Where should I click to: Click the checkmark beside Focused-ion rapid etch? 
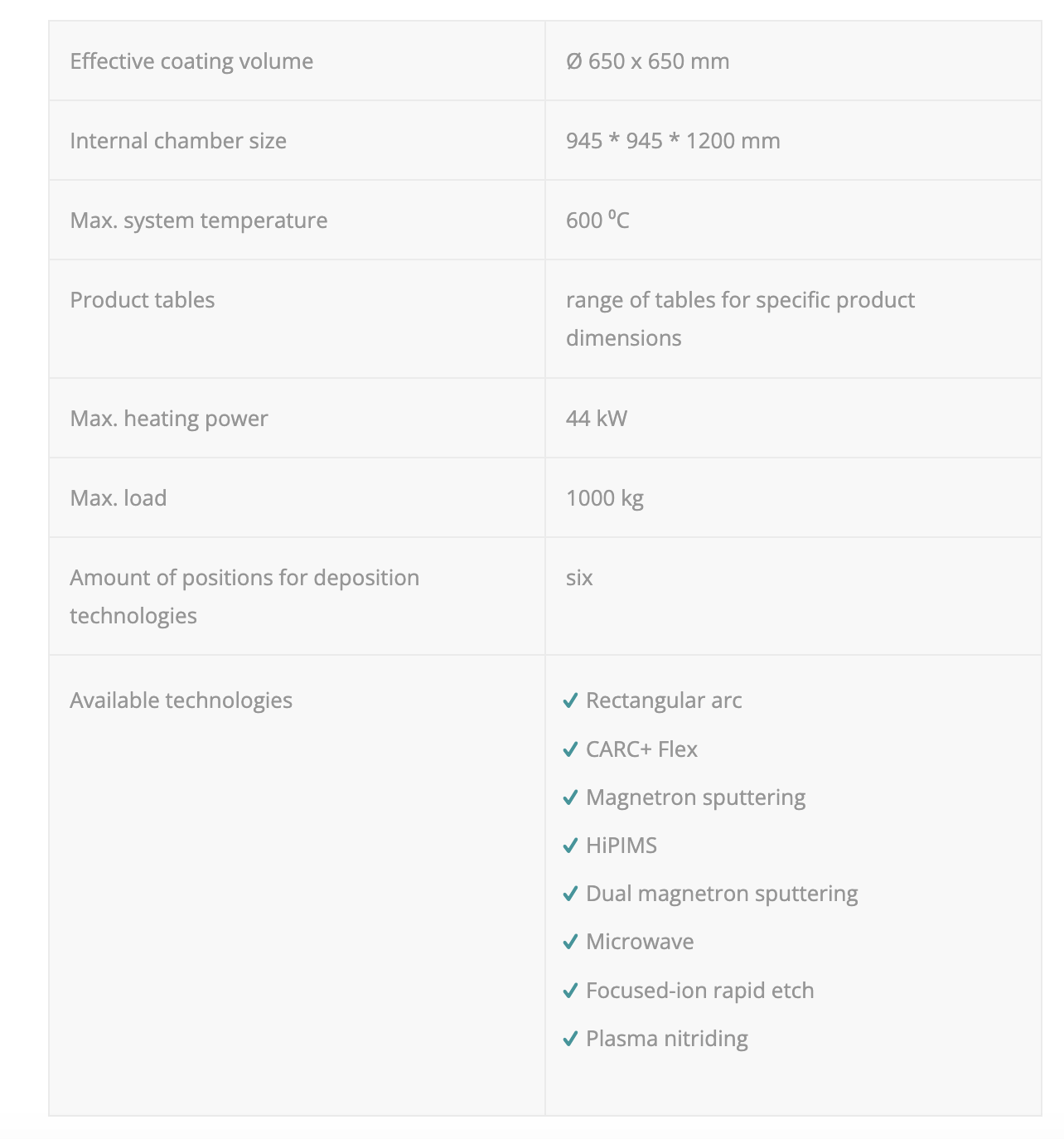coord(570,991)
